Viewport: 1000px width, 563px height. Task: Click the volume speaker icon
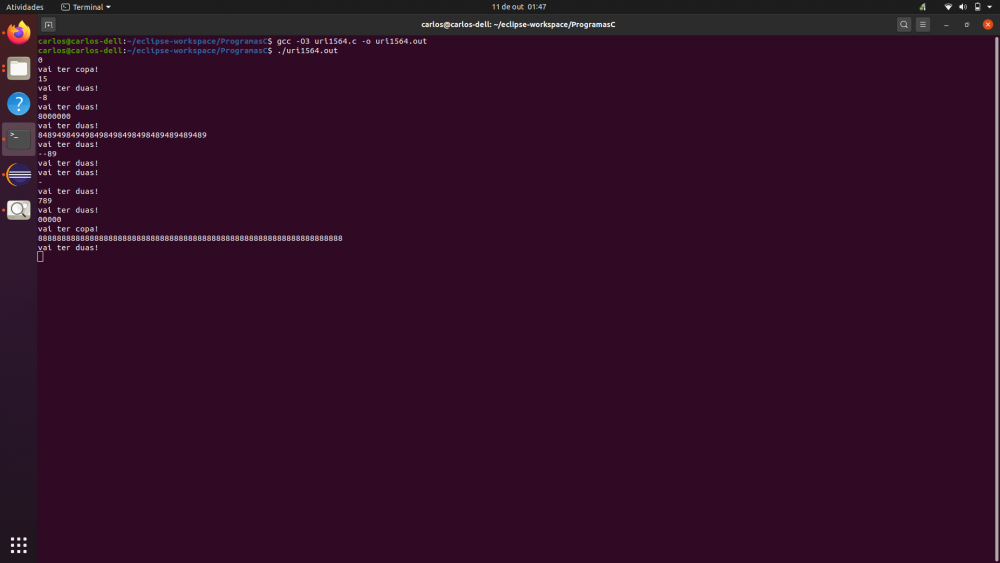click(x=962, y=7)
